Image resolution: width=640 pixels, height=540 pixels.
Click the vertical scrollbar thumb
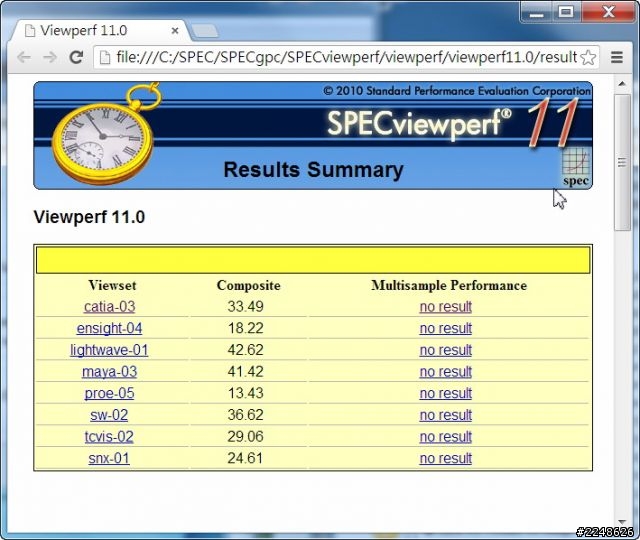click(622, 162)
